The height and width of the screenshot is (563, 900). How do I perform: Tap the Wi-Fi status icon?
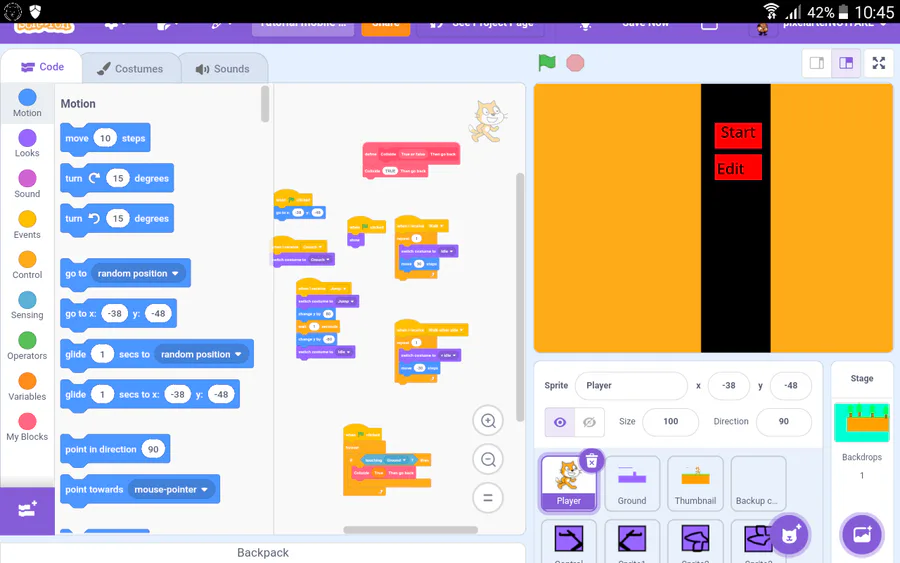(771, 11)
